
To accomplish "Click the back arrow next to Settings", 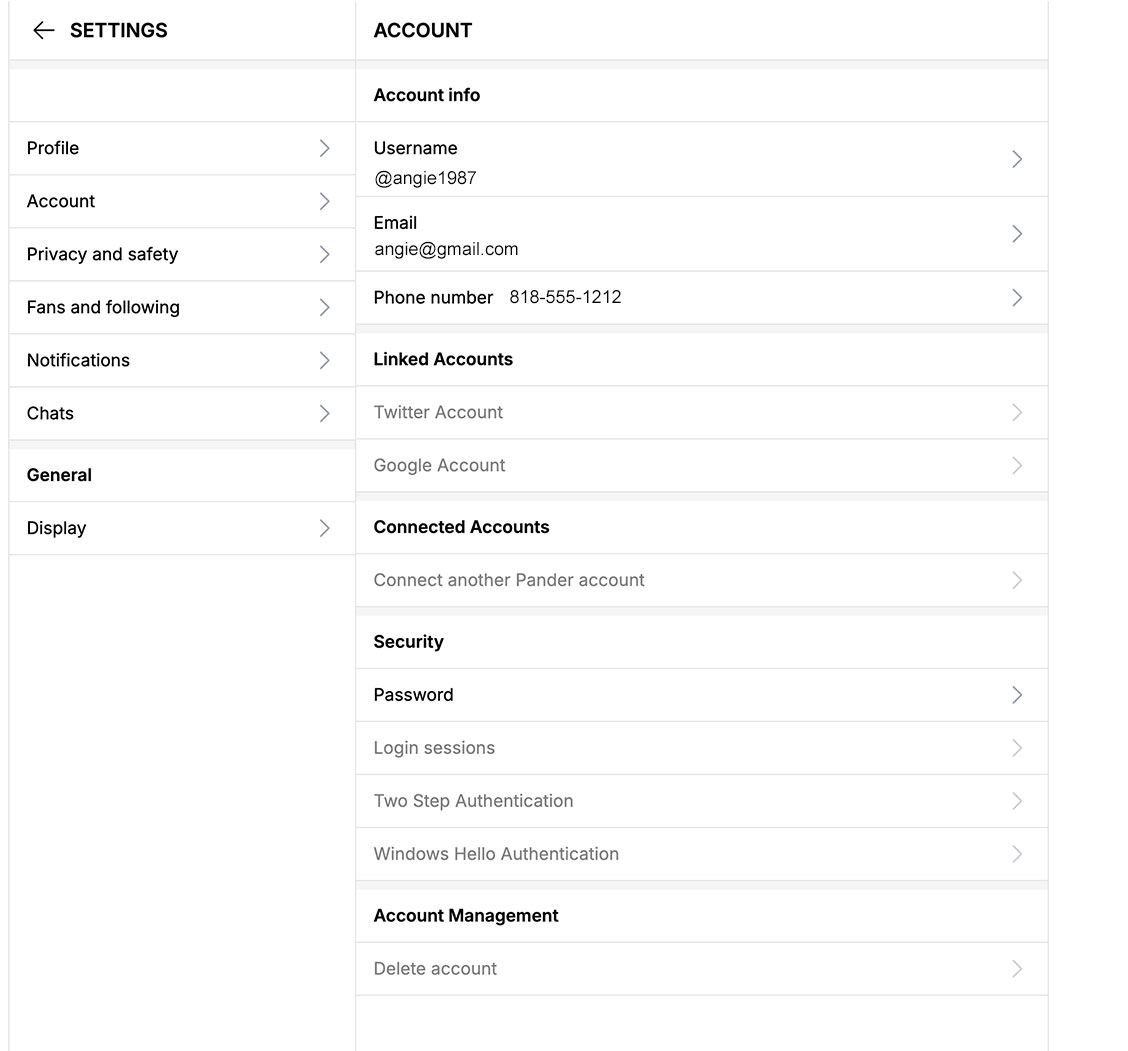I will click(x=43, y=30).
